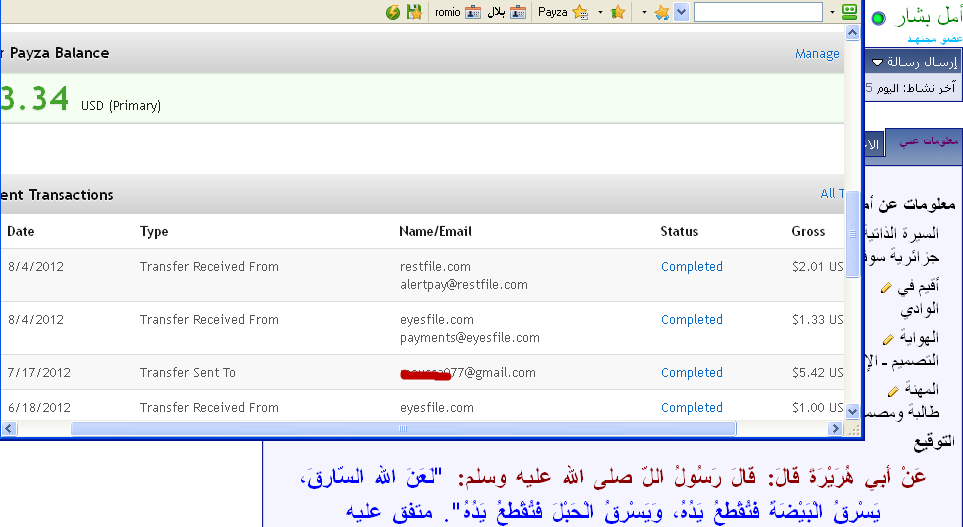The height and width of the screenshot is (527, 963).
Task: Click the Transfer Sent To type cell
Action: coord(187,372)
